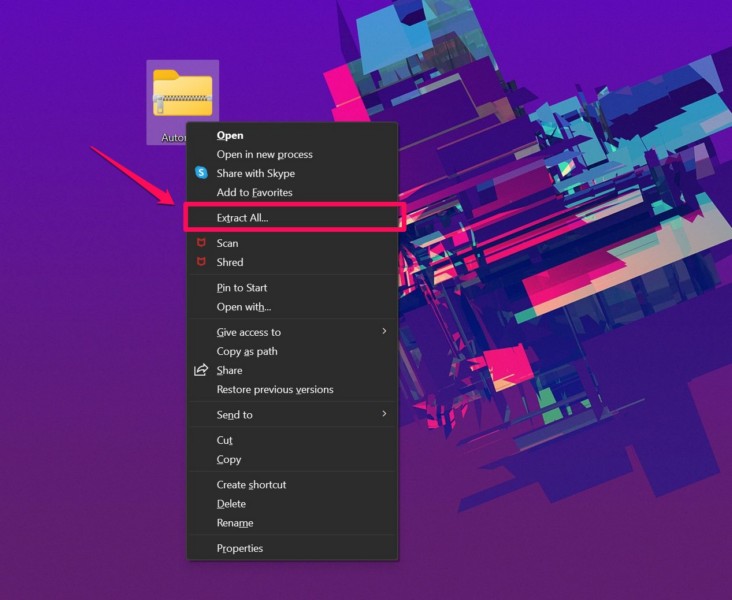The width and height of the screenshot is (732, 600).
Task: Select Restore previous versions
Action: point(275,389)
